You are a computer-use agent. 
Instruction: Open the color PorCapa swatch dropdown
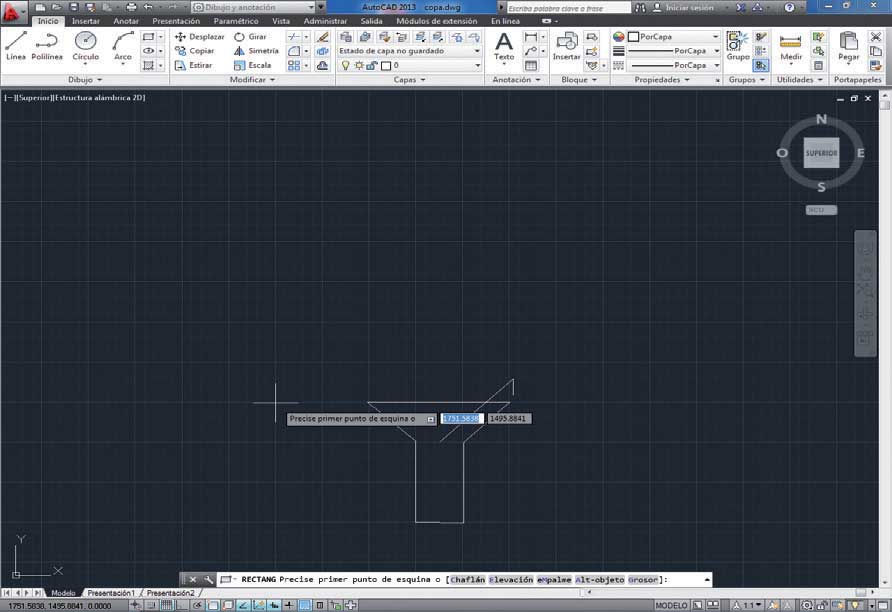click(674, 36)
